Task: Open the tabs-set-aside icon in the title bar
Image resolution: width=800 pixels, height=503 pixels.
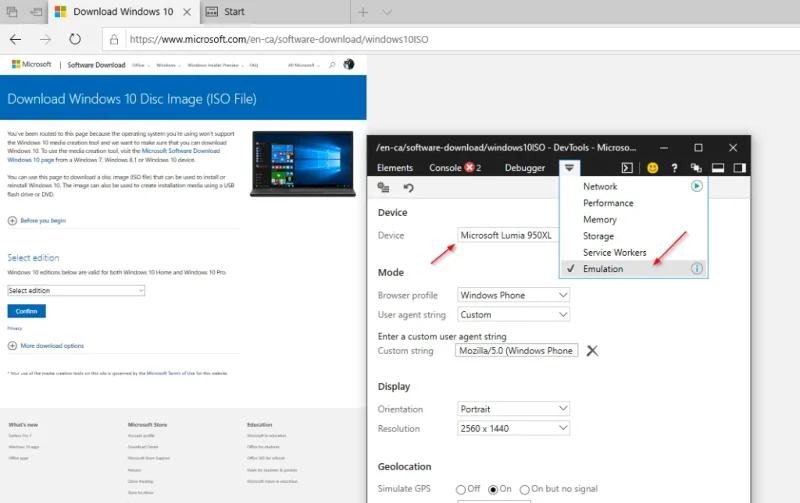Action: coord(12,11)
